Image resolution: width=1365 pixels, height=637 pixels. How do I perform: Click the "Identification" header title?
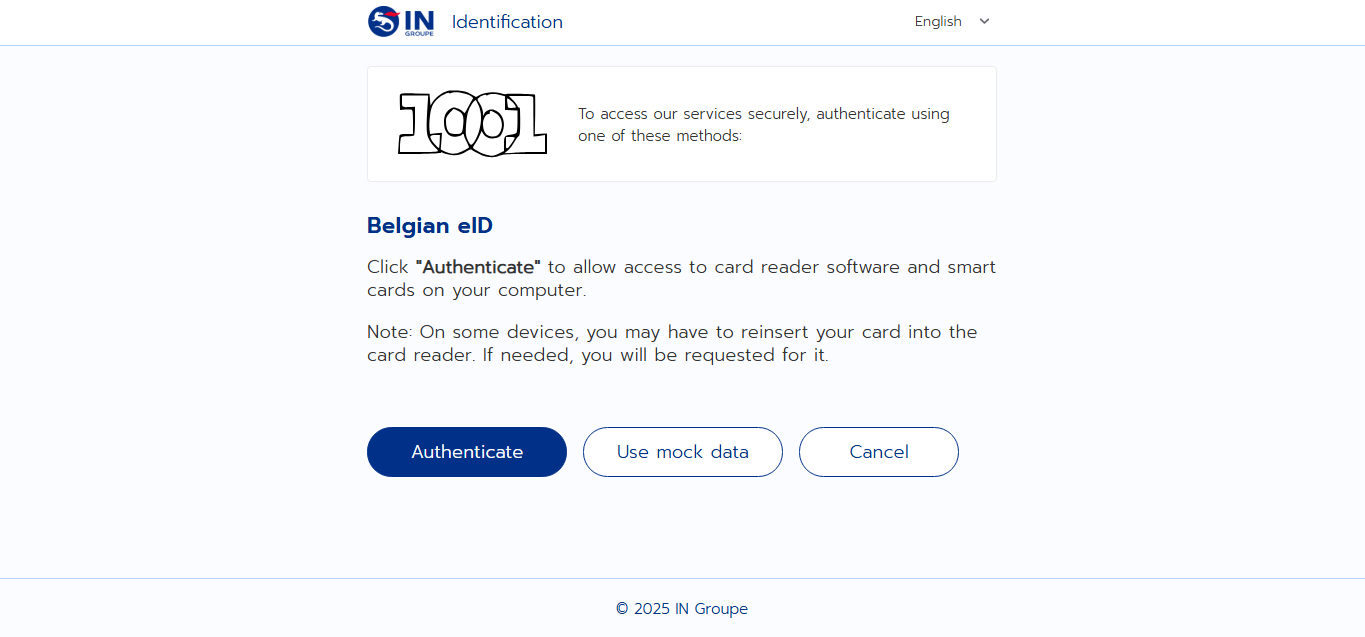(x=507, y=22)
